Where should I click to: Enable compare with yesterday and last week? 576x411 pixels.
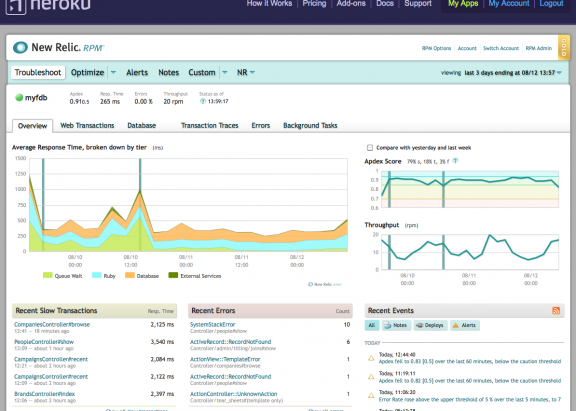pos(370,148)
